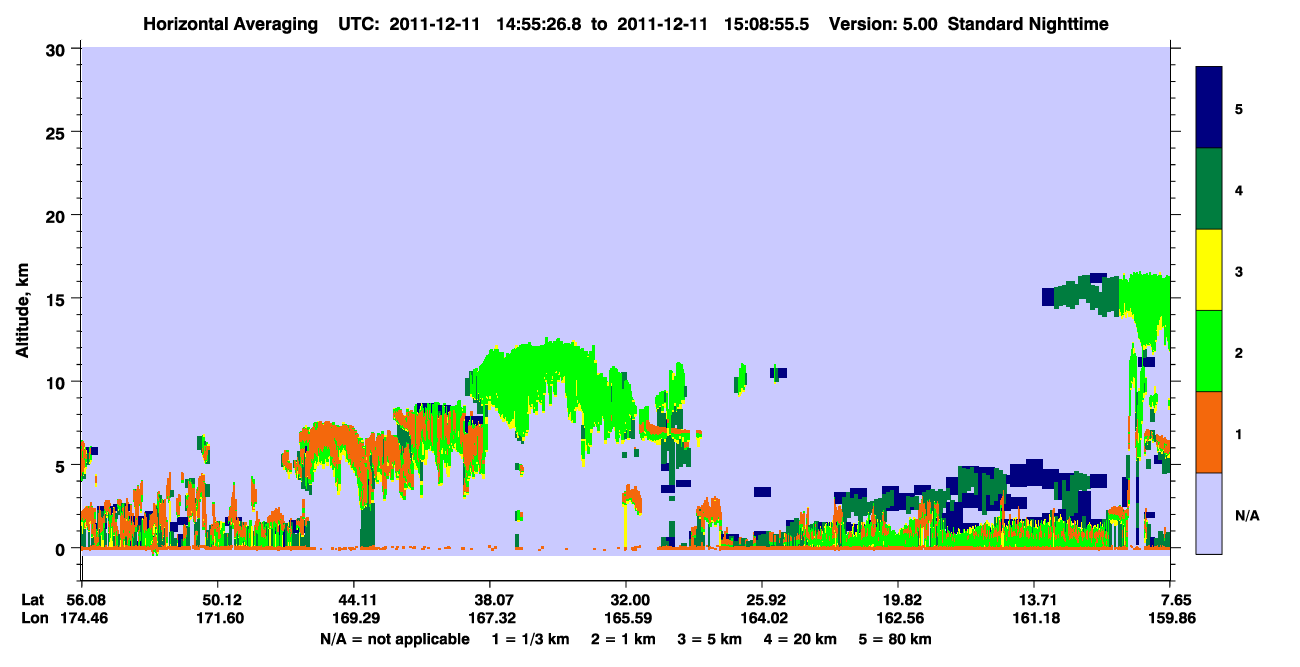Click the colorbar label '3'
Viewport: 1300px width, 667px height.
pos(1239,271)
